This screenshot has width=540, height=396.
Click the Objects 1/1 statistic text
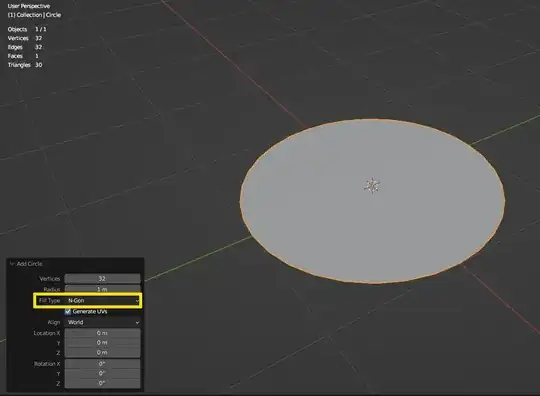[x=27, y=29]
